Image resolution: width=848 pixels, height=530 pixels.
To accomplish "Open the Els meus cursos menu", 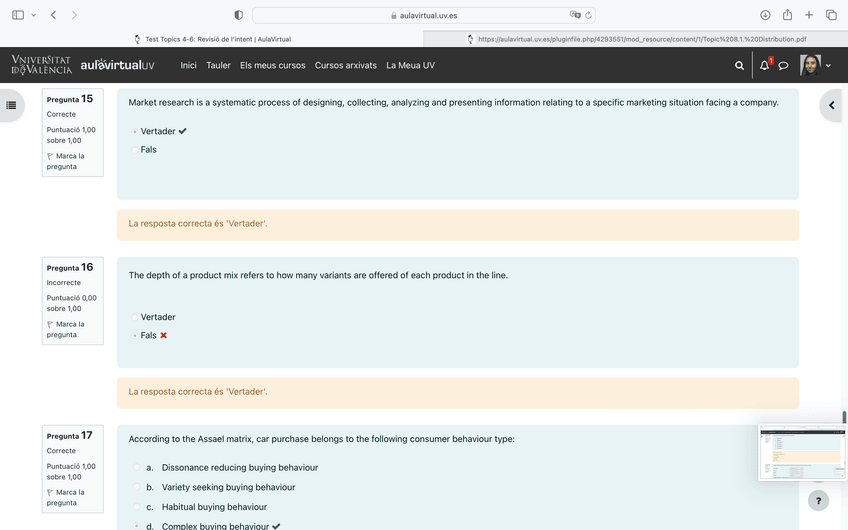I will click(x=272, y=65).
